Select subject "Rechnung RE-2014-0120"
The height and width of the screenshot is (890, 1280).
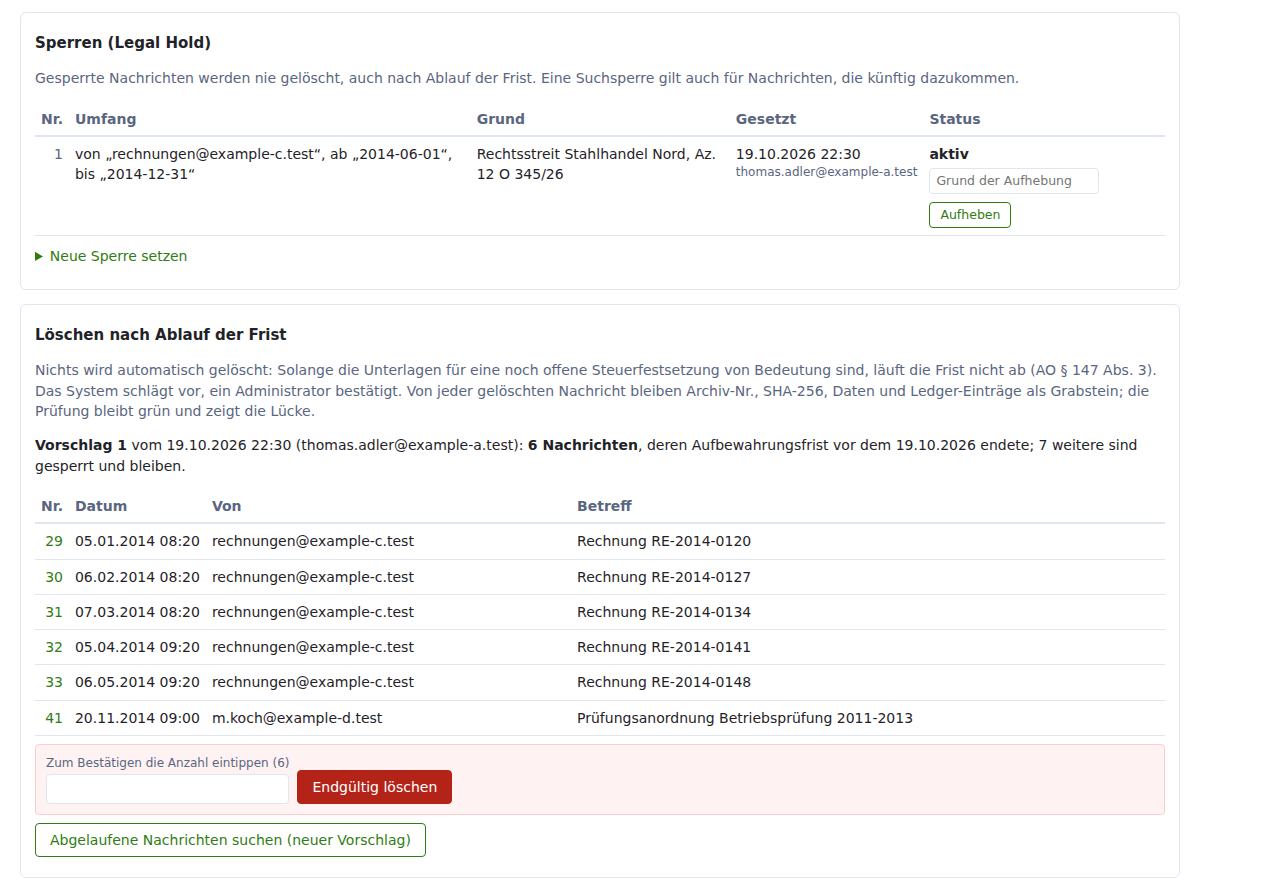664,541
